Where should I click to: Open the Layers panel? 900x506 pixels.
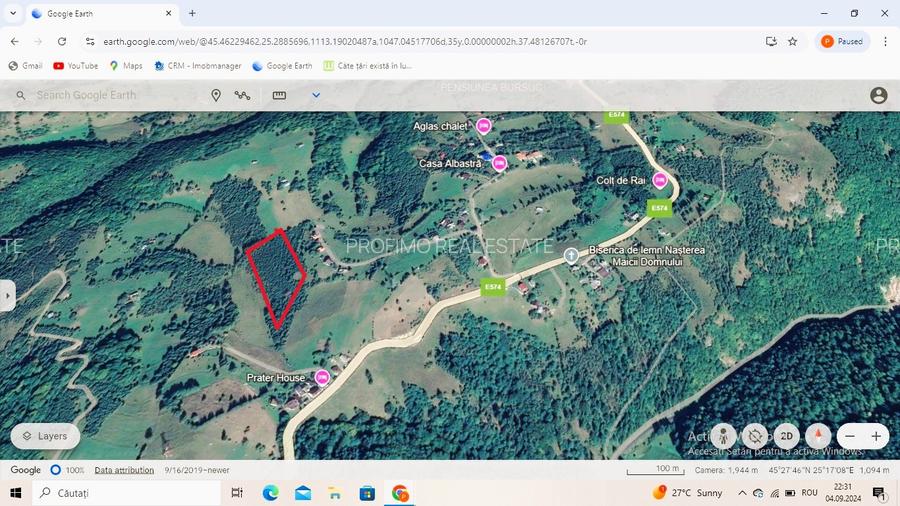click(45, 436)
